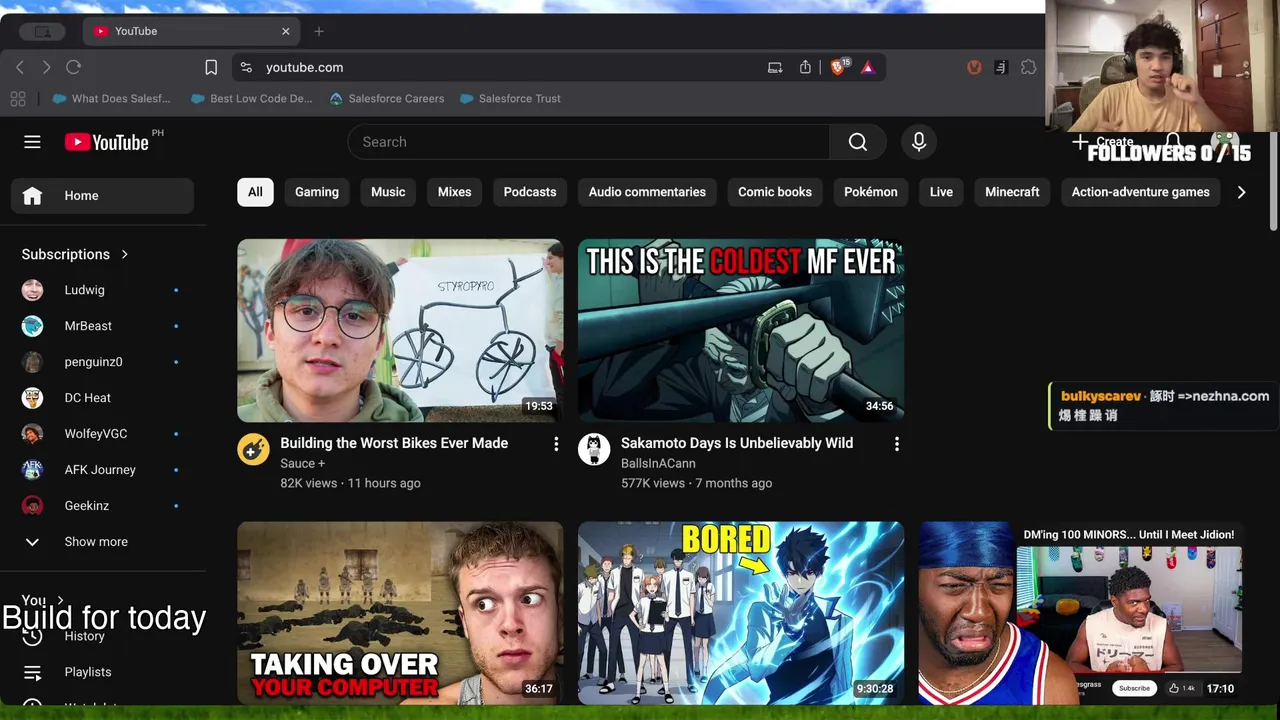Click the Ludwig channel avatar

pyautogui.click(x=33, y=290)
